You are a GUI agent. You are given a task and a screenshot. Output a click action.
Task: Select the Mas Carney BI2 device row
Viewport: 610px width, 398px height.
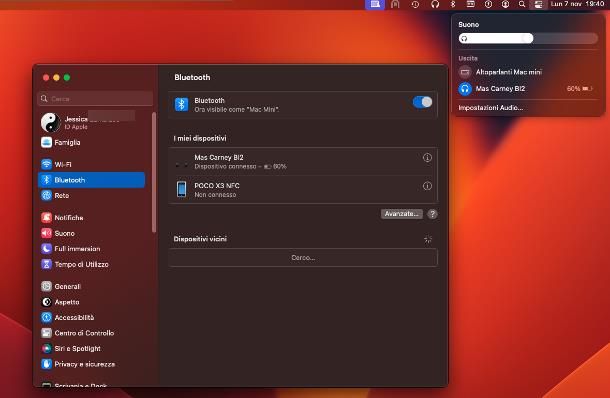(303, 161)
